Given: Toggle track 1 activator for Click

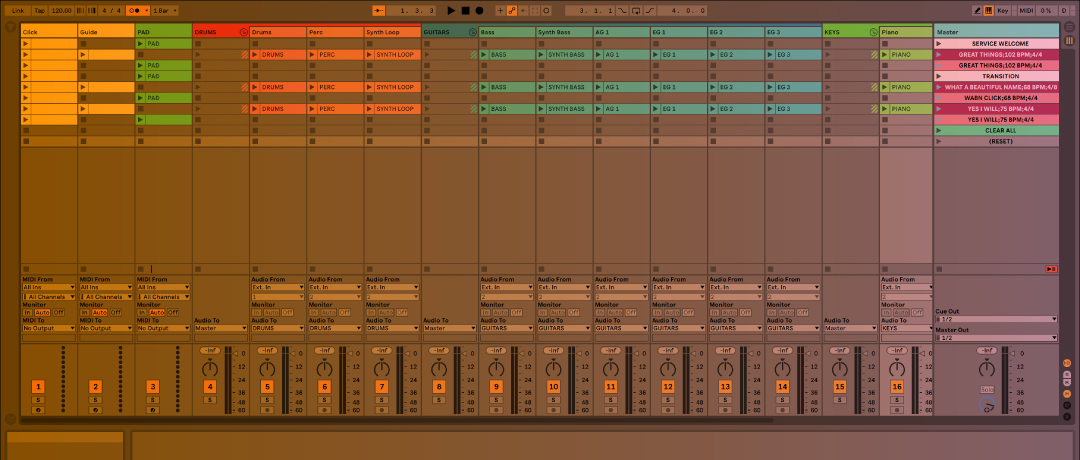Looking at the screenshot, I should pos(39,387).
